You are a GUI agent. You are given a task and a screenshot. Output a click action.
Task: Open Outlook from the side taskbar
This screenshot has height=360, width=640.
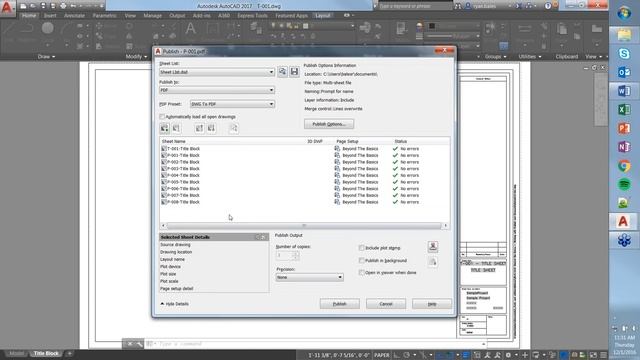(x=624, y=73)
